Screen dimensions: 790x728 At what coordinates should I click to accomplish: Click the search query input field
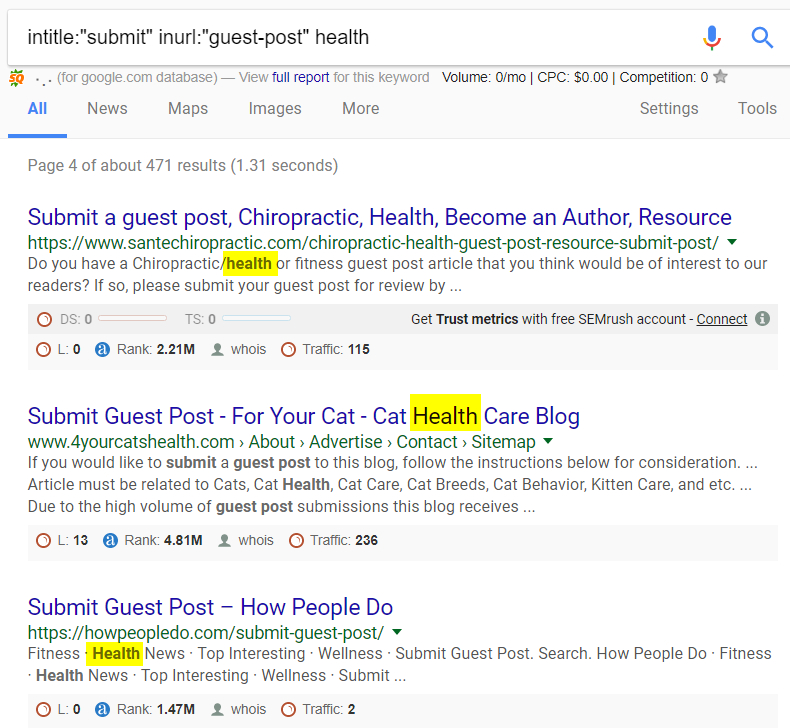coord(353,37)
